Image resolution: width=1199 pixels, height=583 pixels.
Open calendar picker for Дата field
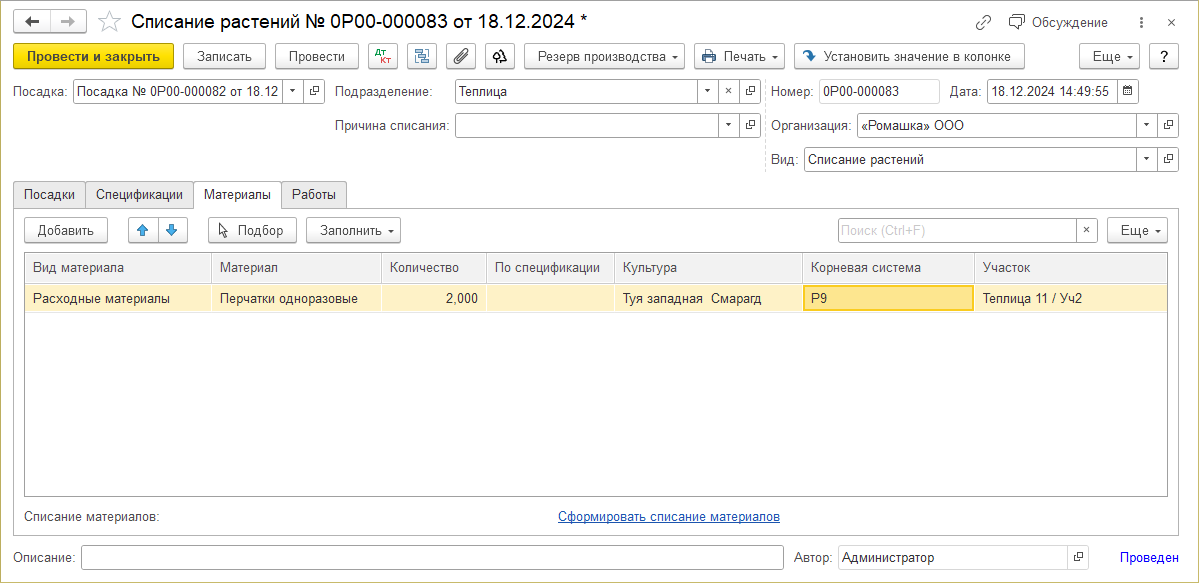click(1128, 91)
